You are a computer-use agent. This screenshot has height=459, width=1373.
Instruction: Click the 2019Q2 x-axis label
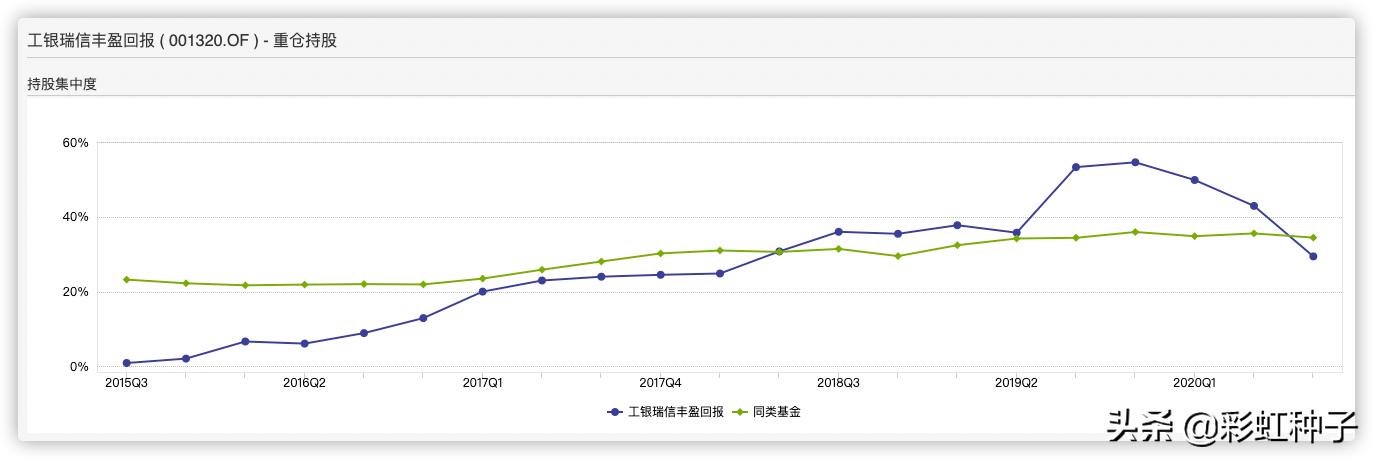1016,383
